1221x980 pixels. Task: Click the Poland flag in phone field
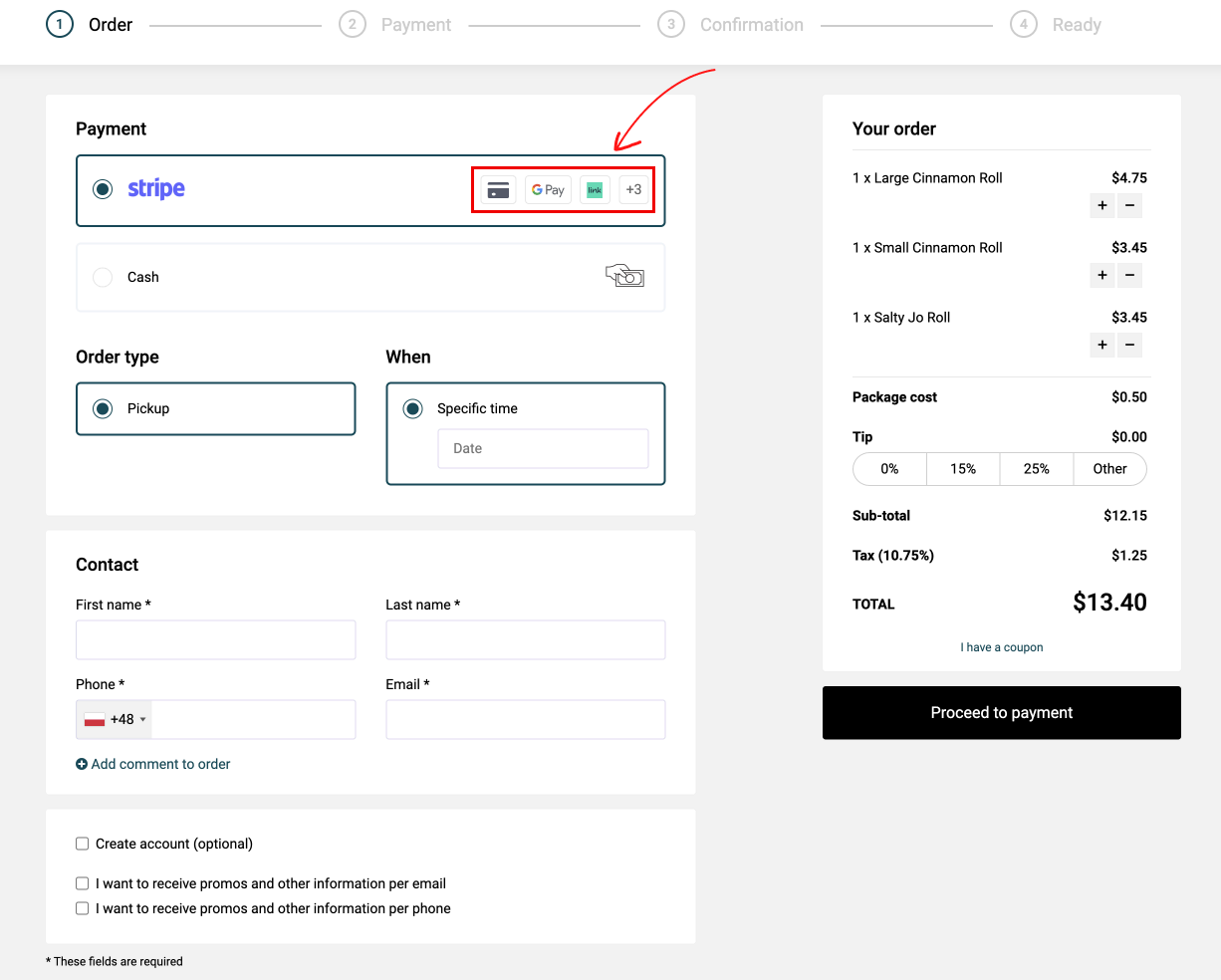click(x=95, y=719)
